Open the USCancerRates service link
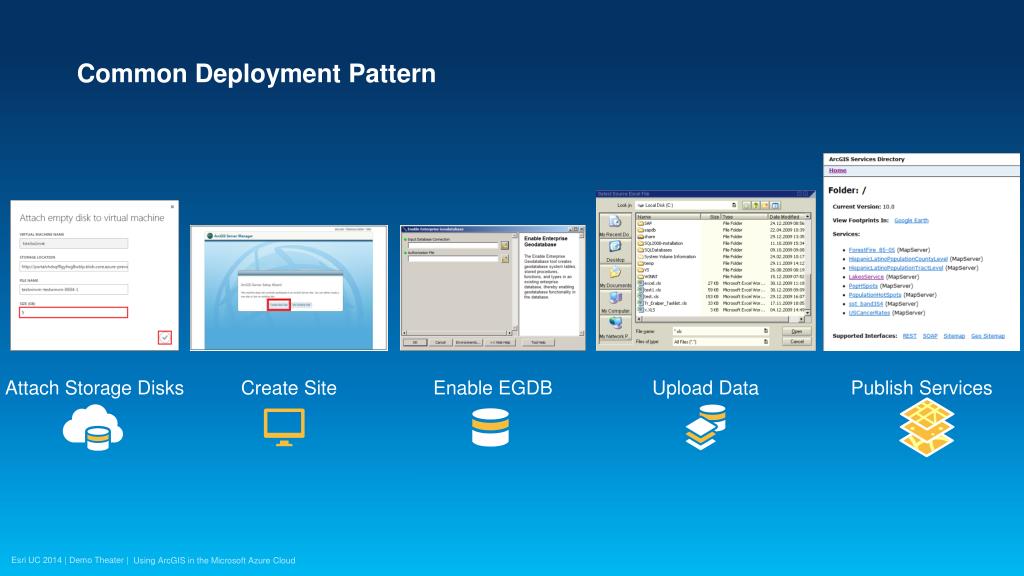The image size is (1024, 576). (x=869, y=313)
